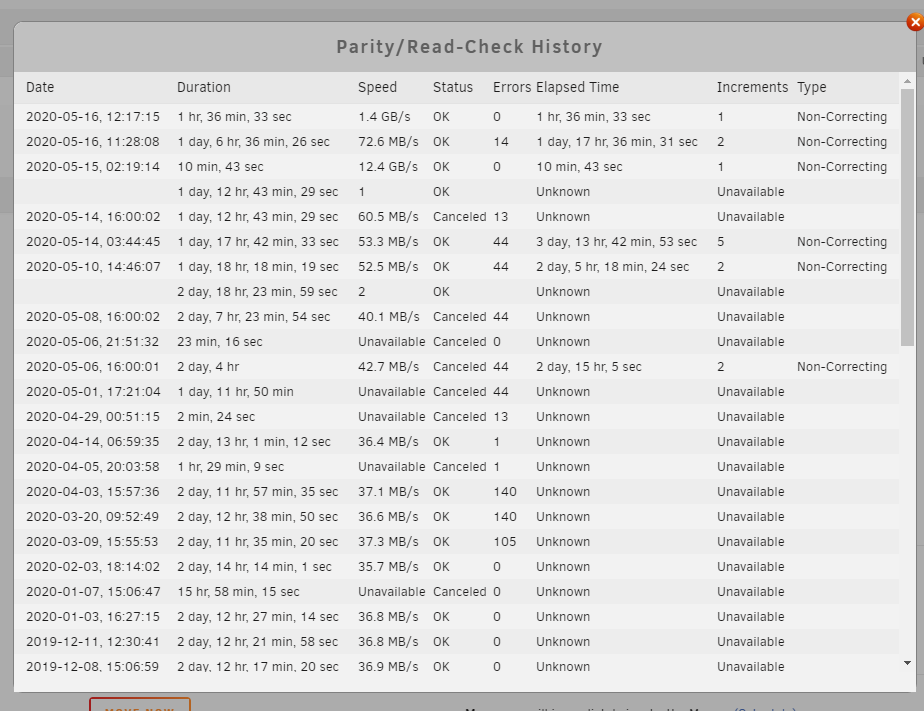The width and height of the screenshot is (924, 711).
Task: Click the scrollbar down arrow
Action: click(x=908, y=663)
